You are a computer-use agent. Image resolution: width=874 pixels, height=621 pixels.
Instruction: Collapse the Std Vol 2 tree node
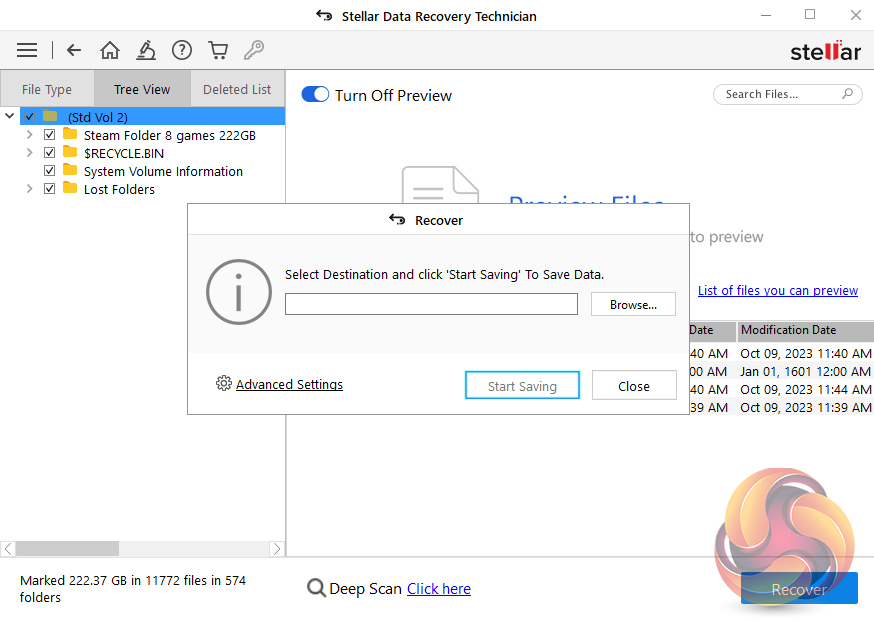[9, 116]
